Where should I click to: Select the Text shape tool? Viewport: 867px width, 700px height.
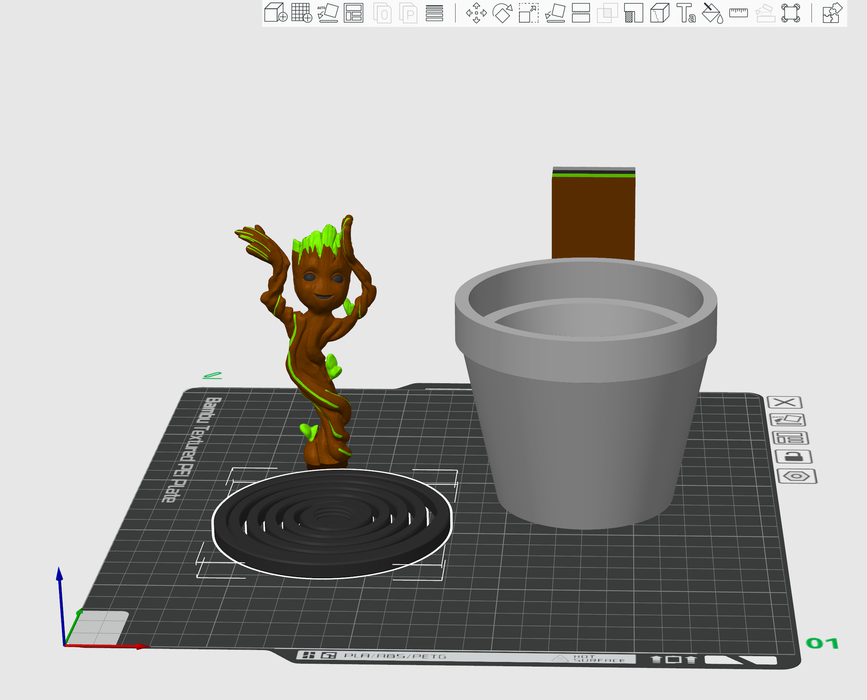coord(686,13)
